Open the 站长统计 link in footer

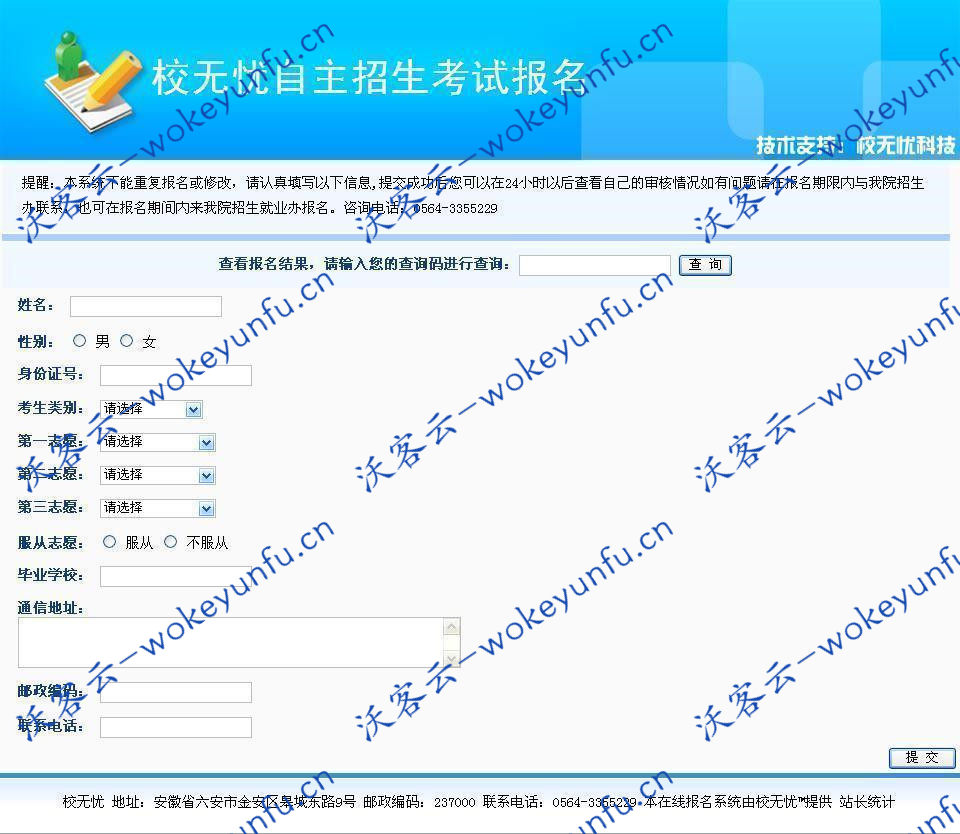point(867,802)
